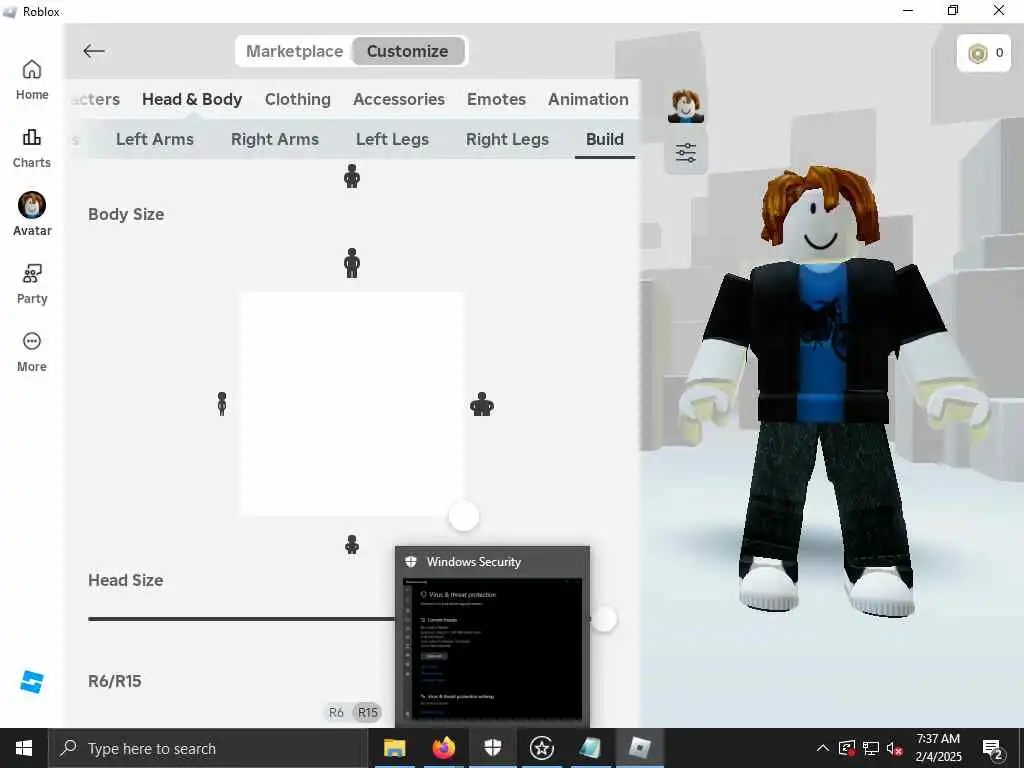
Task: Open the Windows Start menu
Action: [x=24, y=748]
